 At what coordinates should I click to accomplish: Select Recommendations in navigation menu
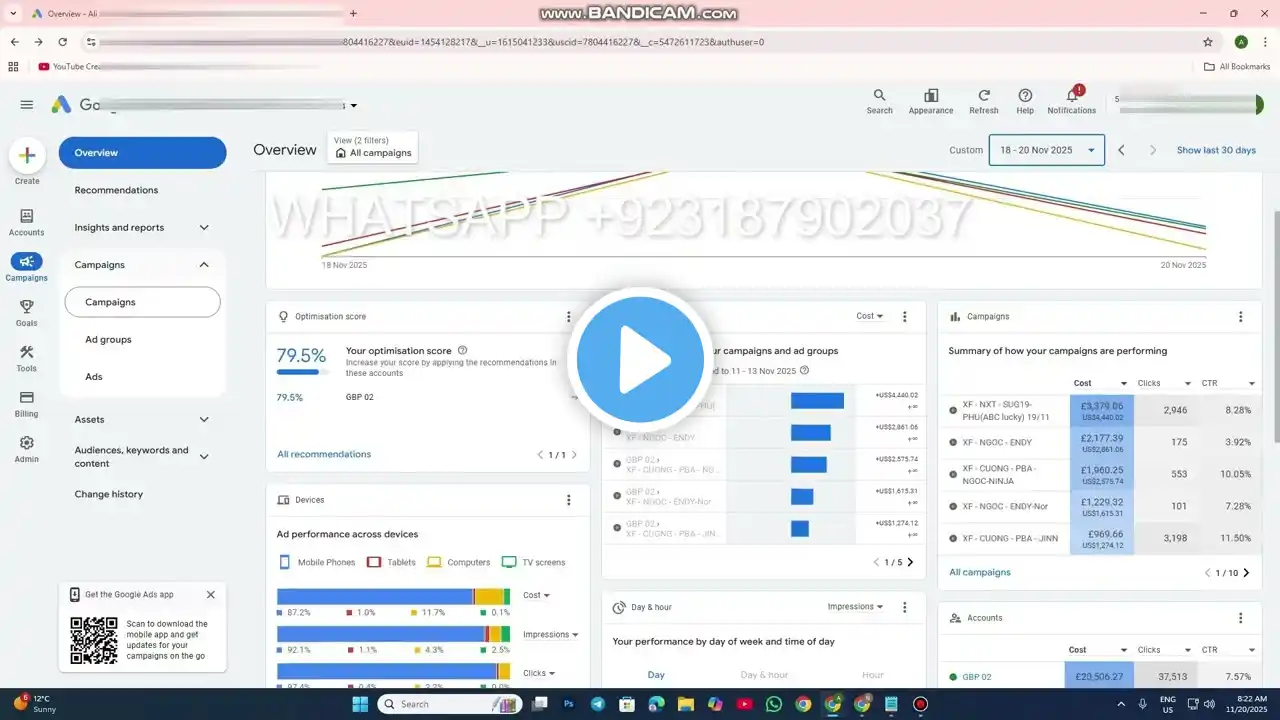point(116,190)
